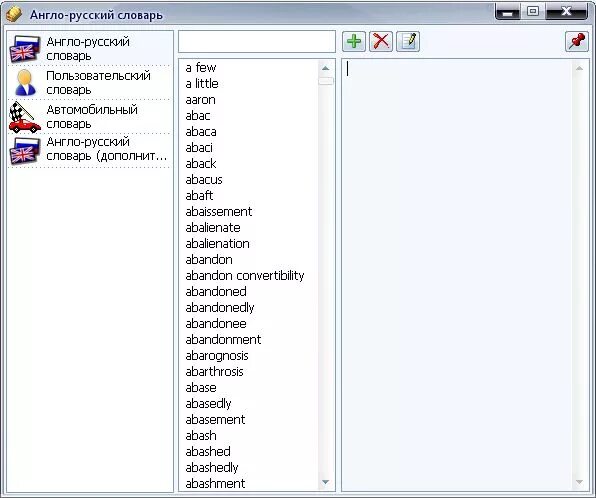
Task: Click translation pane scrollbar down arrow
Action: pyautogui.click(x=579, y=482)
